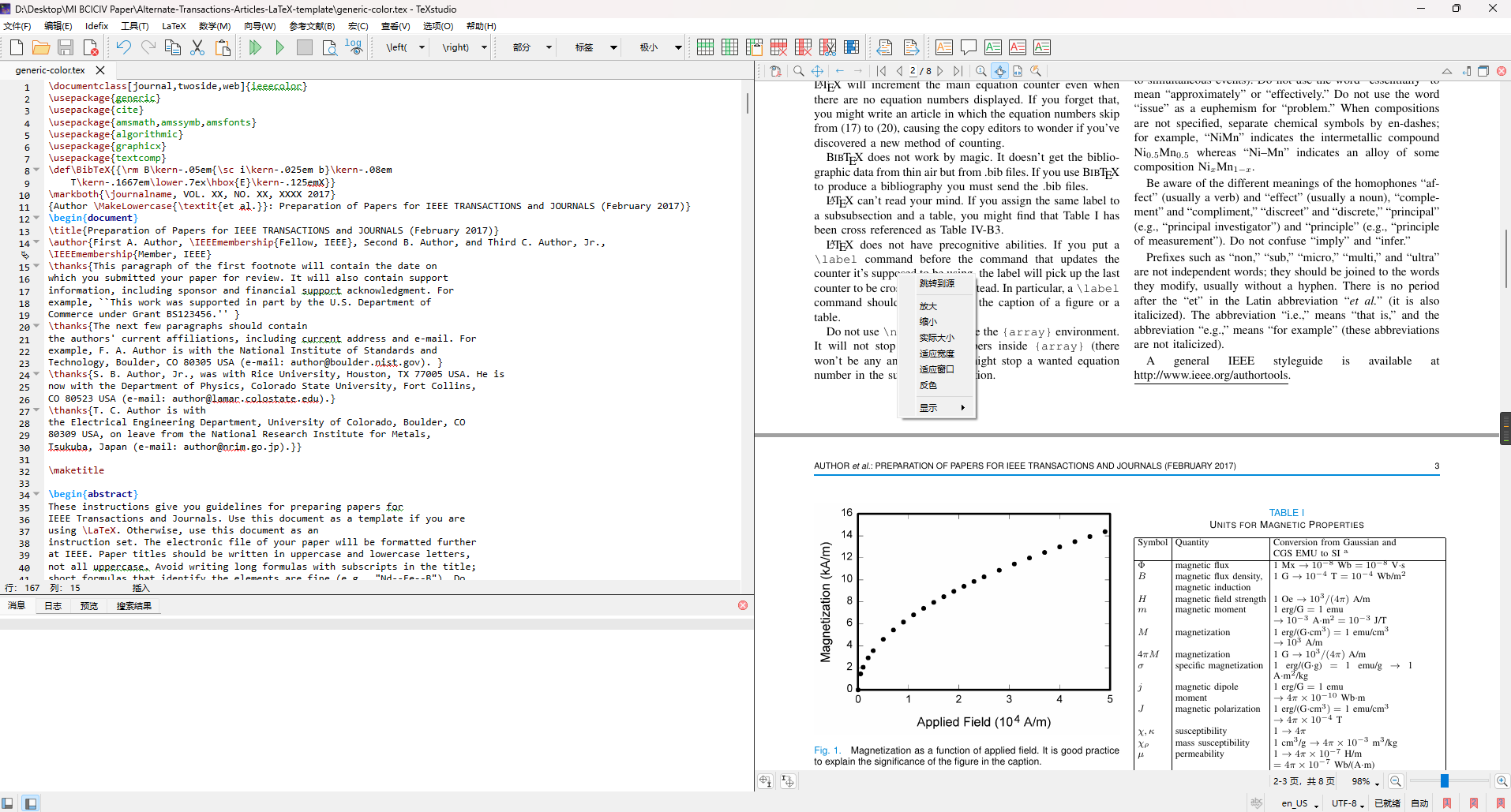Open the en_US language dropdown
The image size is (1511, 812).
(x=1300, y=803)
